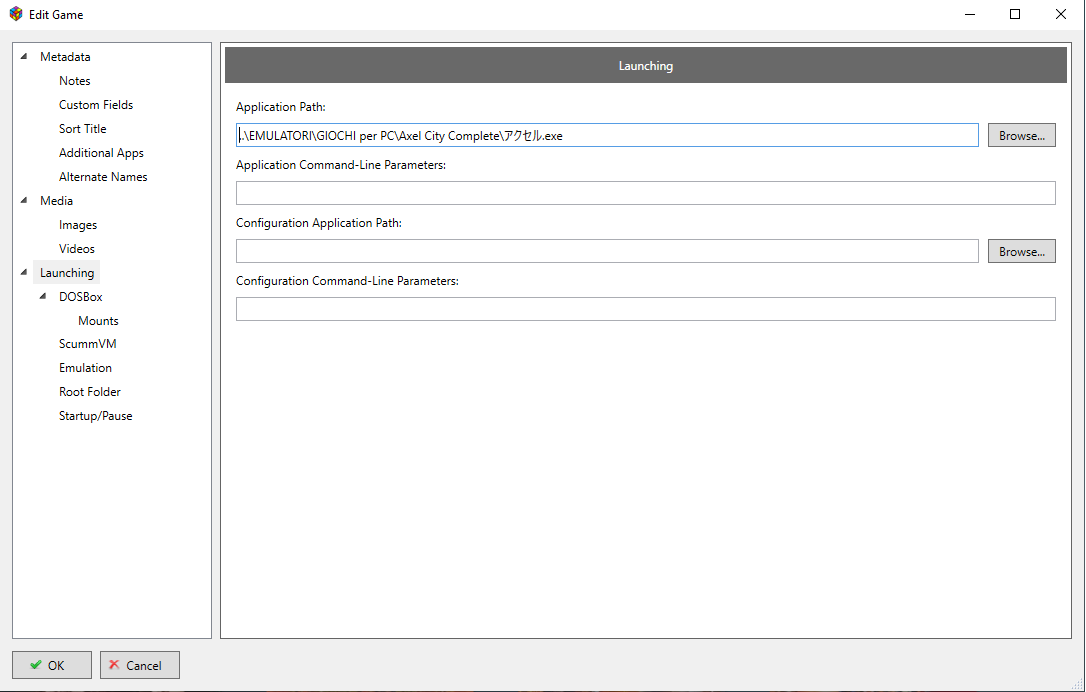Viewport: 1086px width, 692px height.
Task: Close the Edit Game window
Action: pyautogui.click(x=1060, y=14)
